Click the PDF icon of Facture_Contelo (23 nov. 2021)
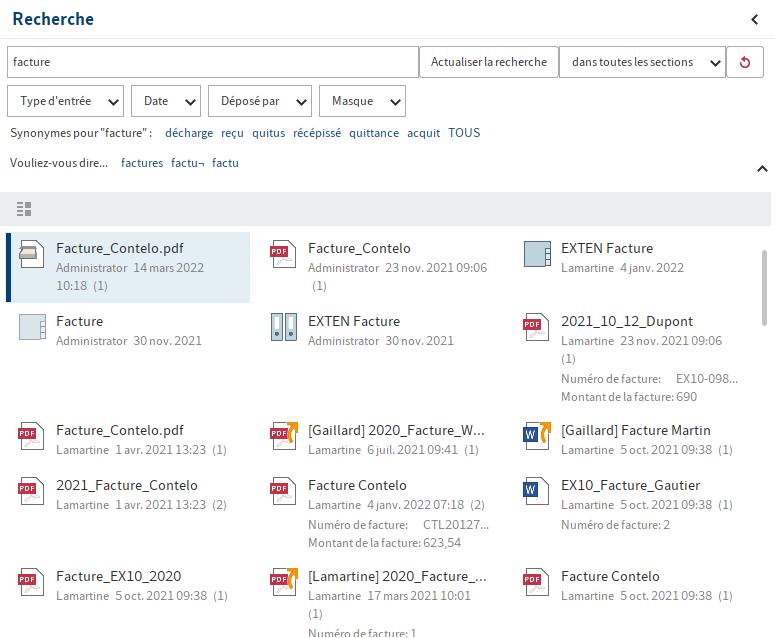Screen dimensions: 775x638 (283, 254)
